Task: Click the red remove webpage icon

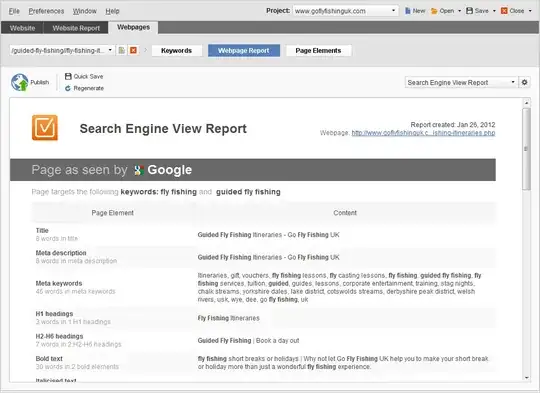Action: [133, 50]
